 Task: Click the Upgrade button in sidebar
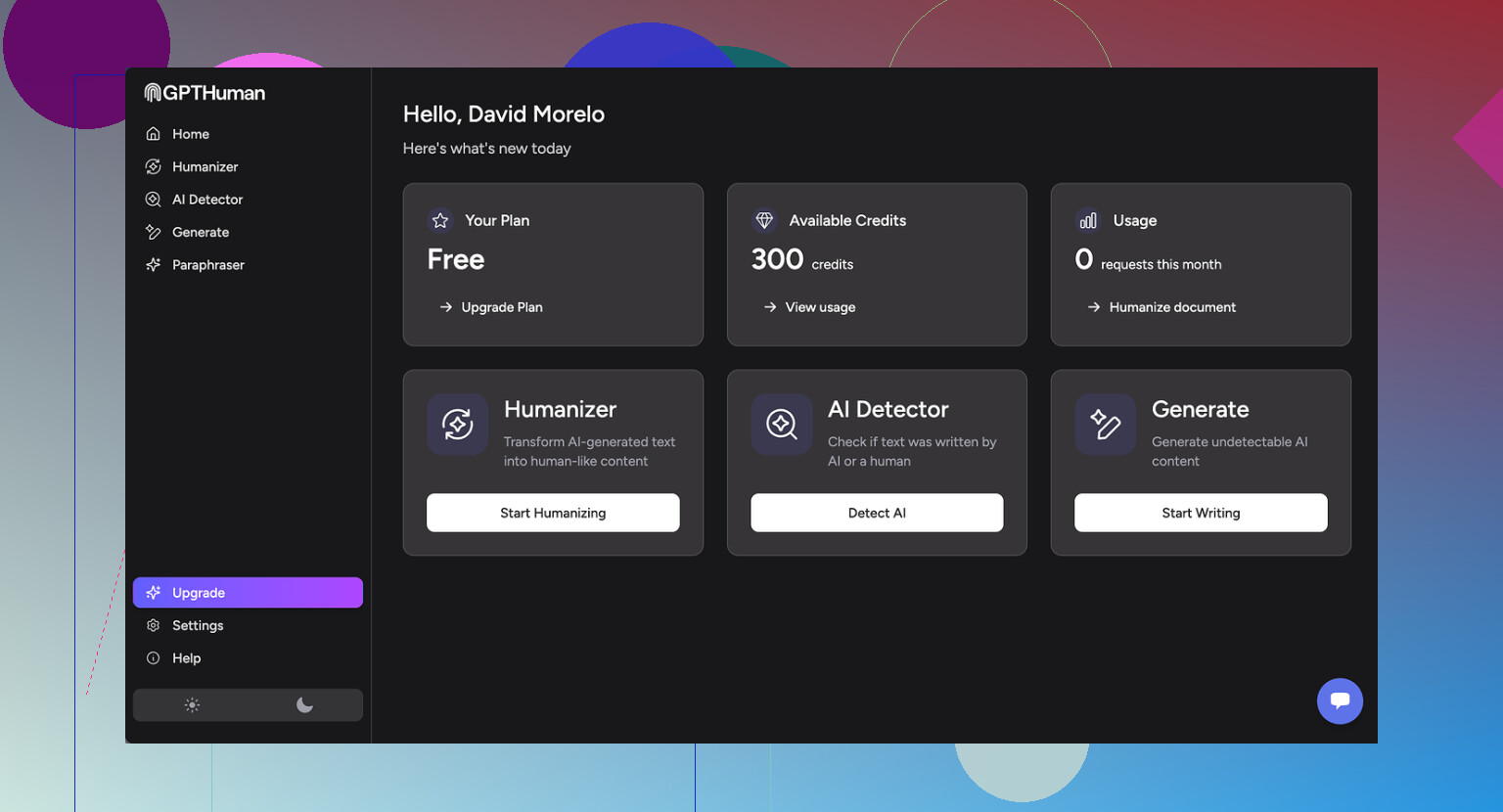click(248, 592)
